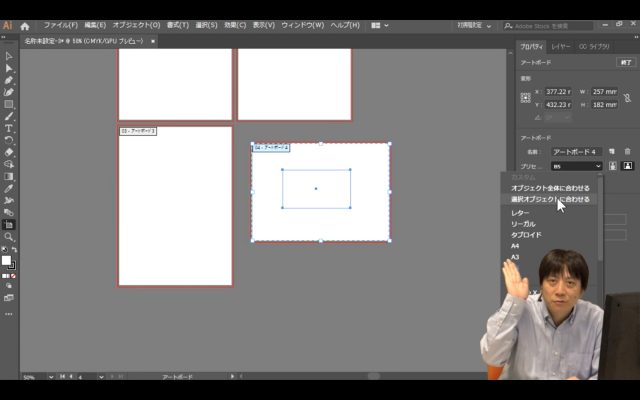This screenshot has width=640, height=400.
Task: Open the 表示(V) menu
Action: coord(263,25)
